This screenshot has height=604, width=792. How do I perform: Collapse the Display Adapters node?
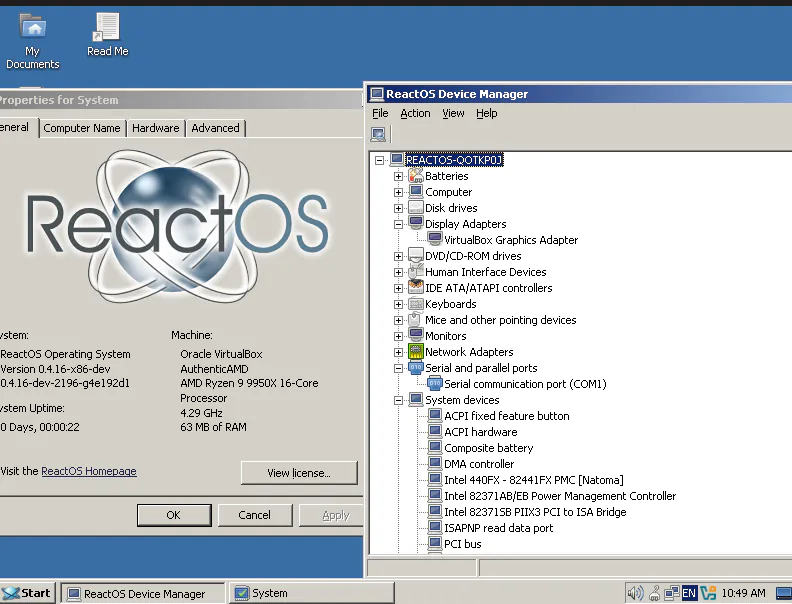[399, 224]
